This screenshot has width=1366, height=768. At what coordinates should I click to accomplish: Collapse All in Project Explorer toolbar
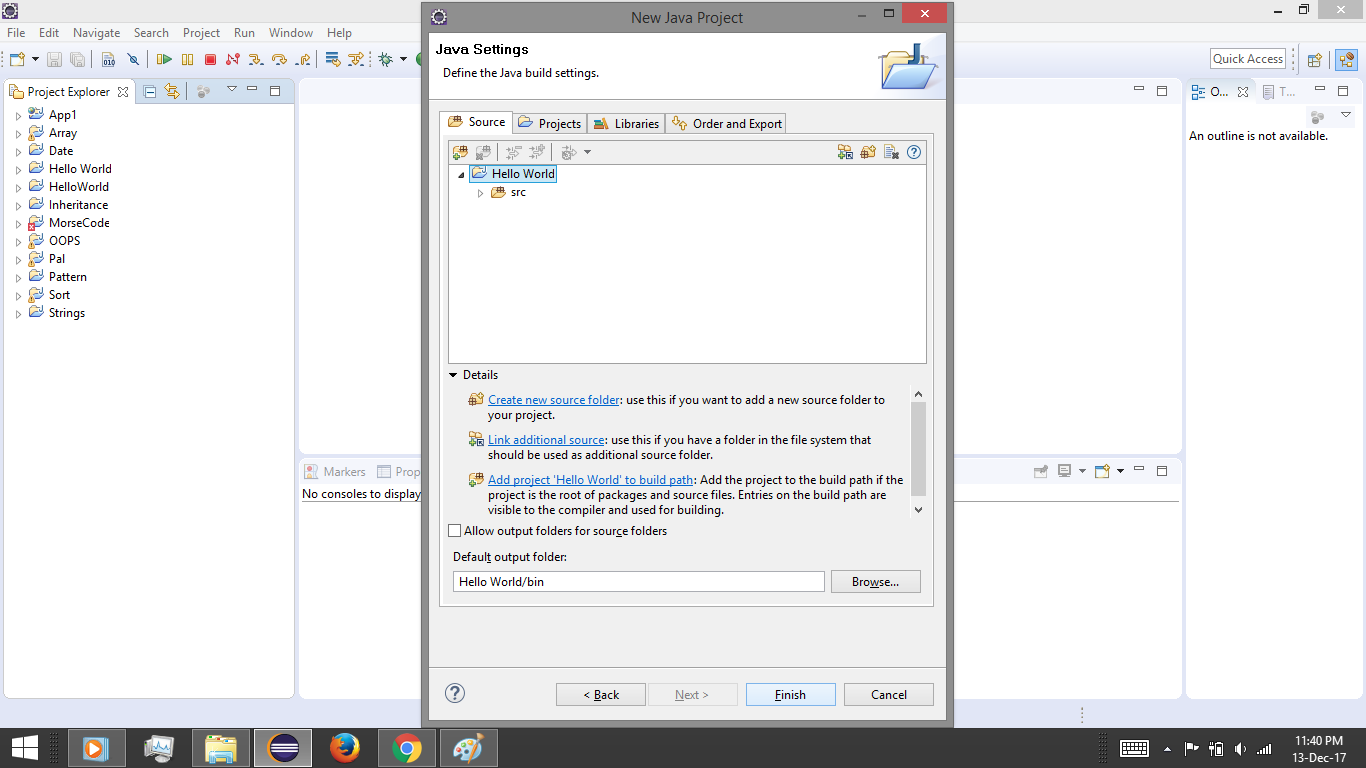pyautogui.click(x=148, y=90)
